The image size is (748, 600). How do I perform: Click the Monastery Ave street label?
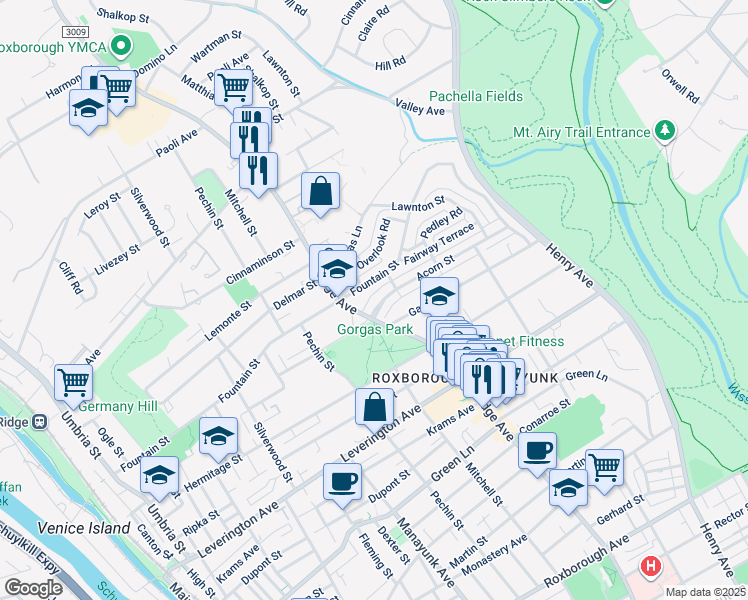(494, 554)
